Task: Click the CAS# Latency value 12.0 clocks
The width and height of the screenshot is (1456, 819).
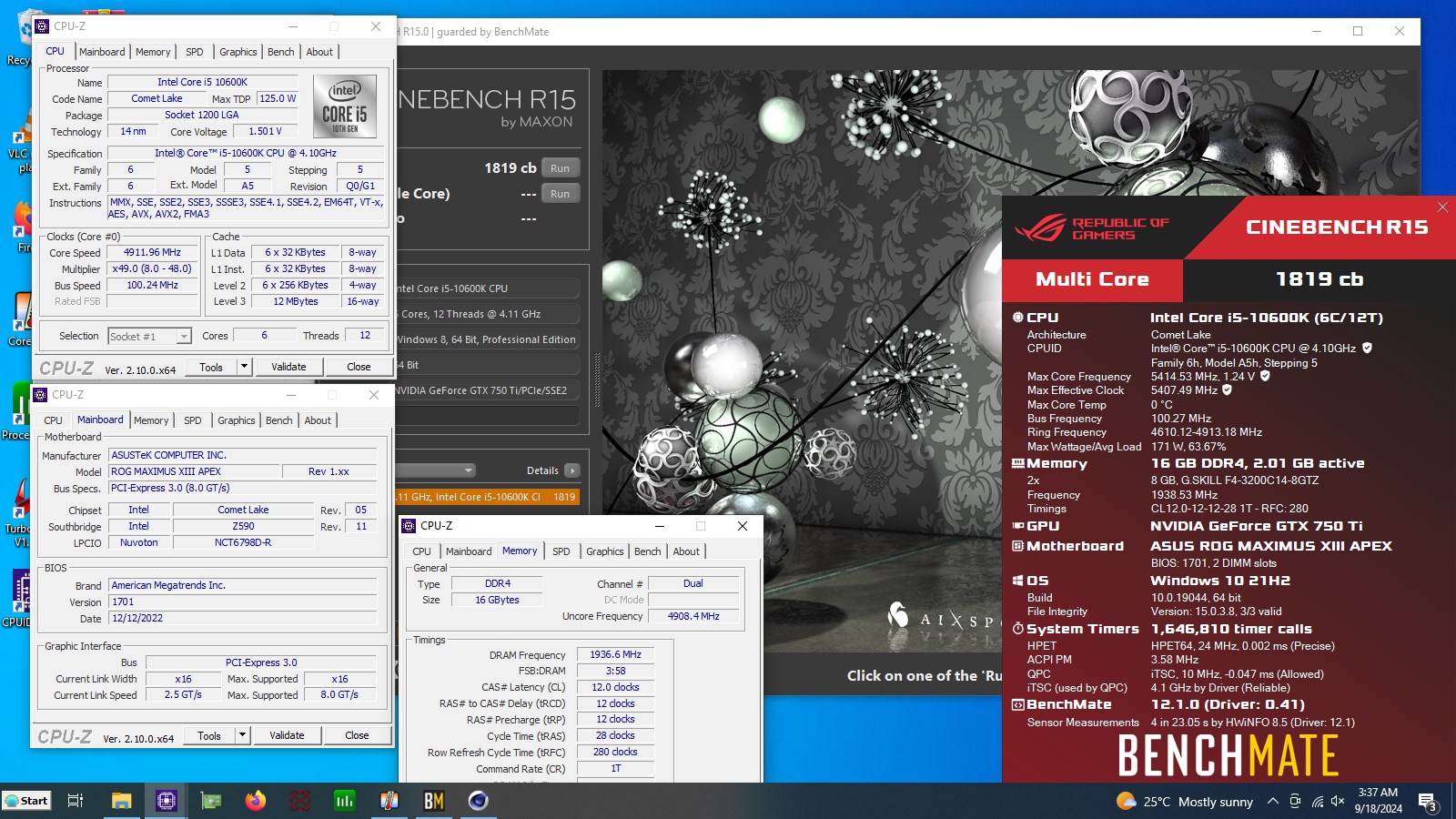Action: pos(615,687)
